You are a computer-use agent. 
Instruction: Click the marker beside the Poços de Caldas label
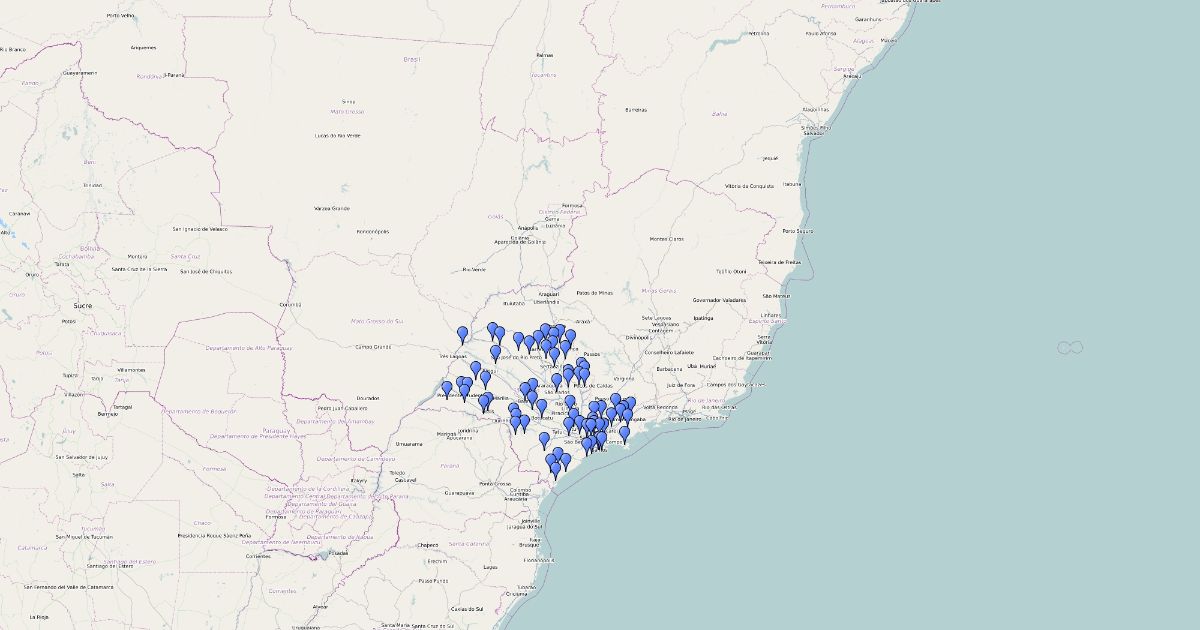click(584, 376)
